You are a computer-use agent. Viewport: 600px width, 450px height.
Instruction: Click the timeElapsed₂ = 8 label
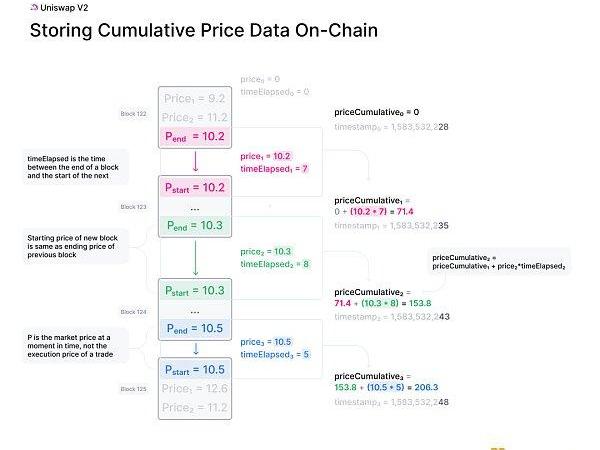[x=274, y=265]
